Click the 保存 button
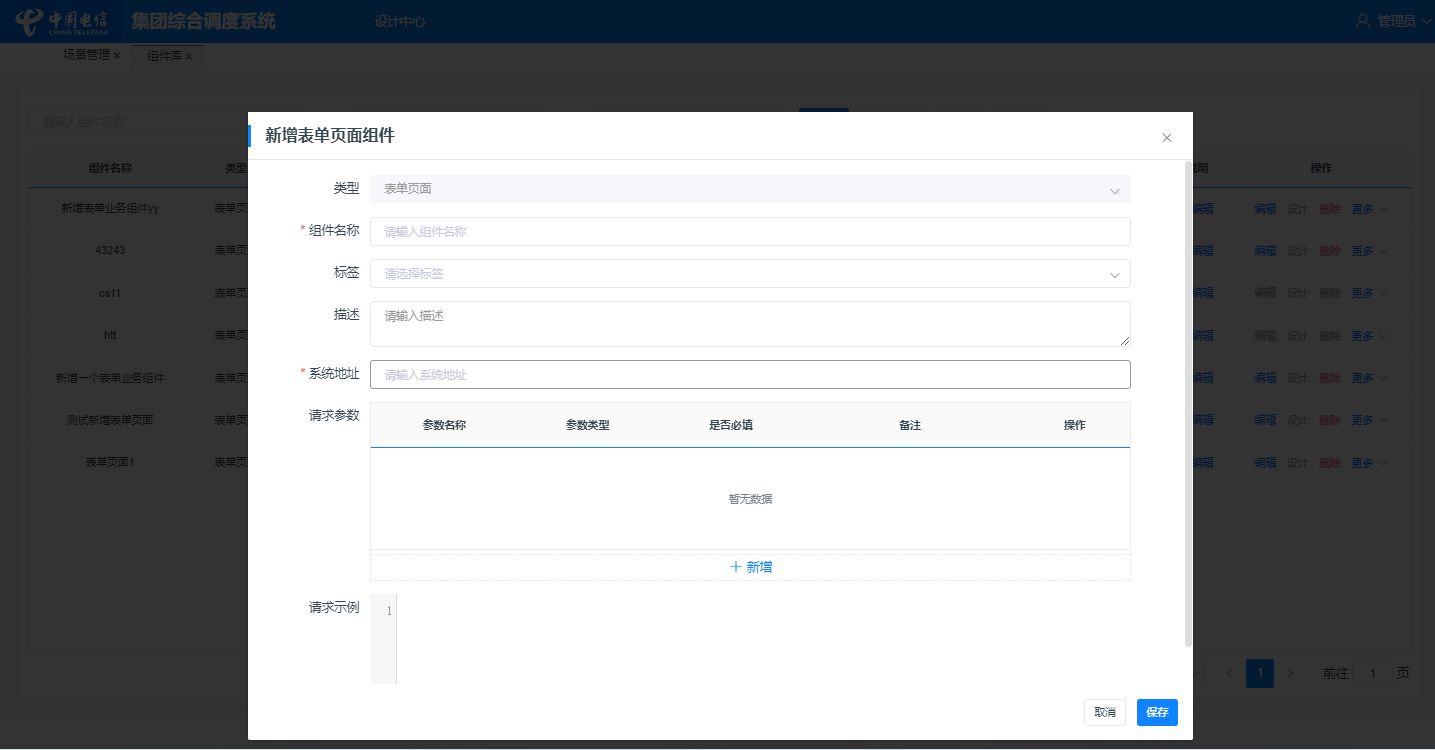1435x750 pixels. [x=1157, y=712]
